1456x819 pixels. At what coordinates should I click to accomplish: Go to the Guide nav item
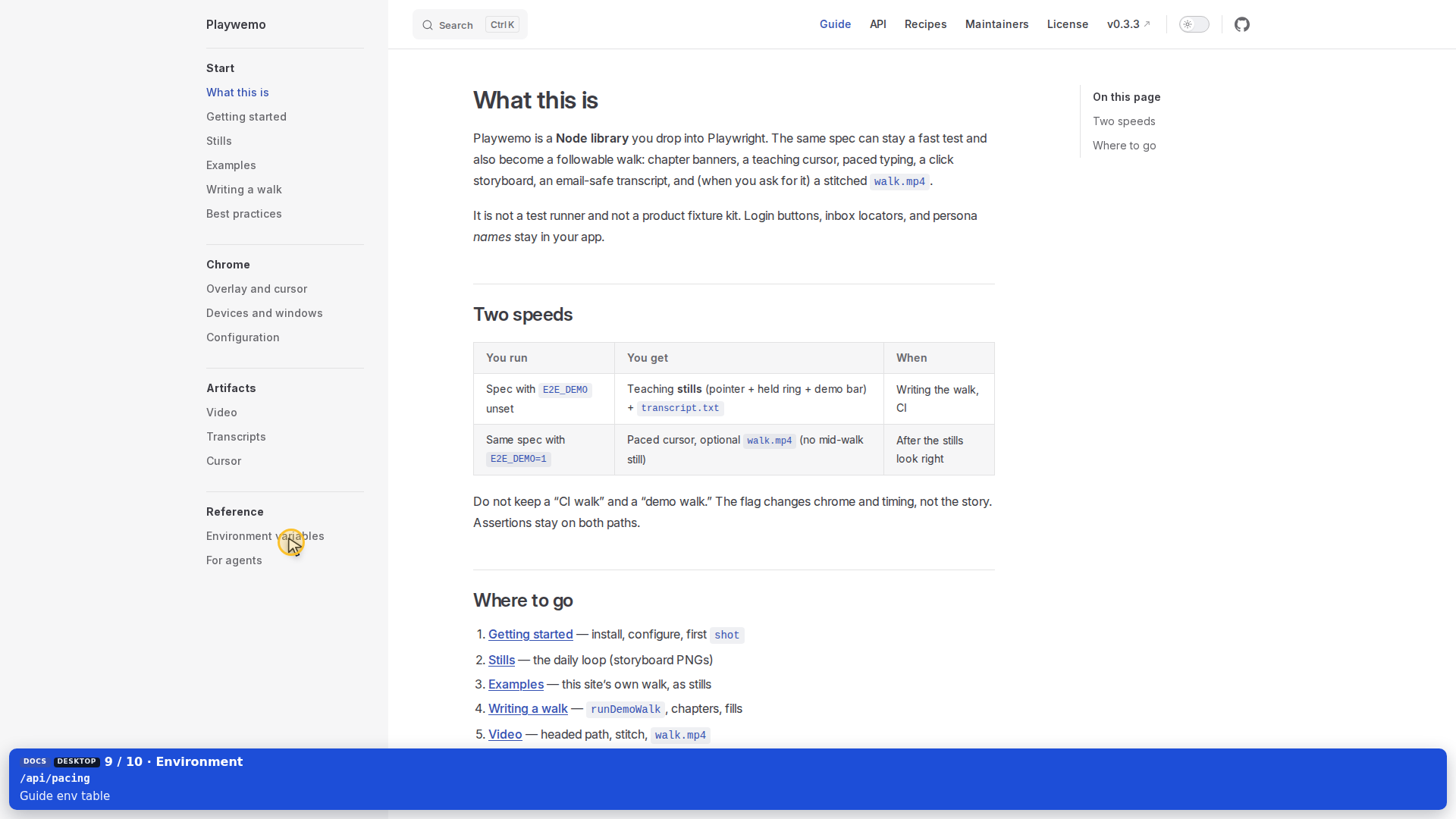[x=835, y=24]
